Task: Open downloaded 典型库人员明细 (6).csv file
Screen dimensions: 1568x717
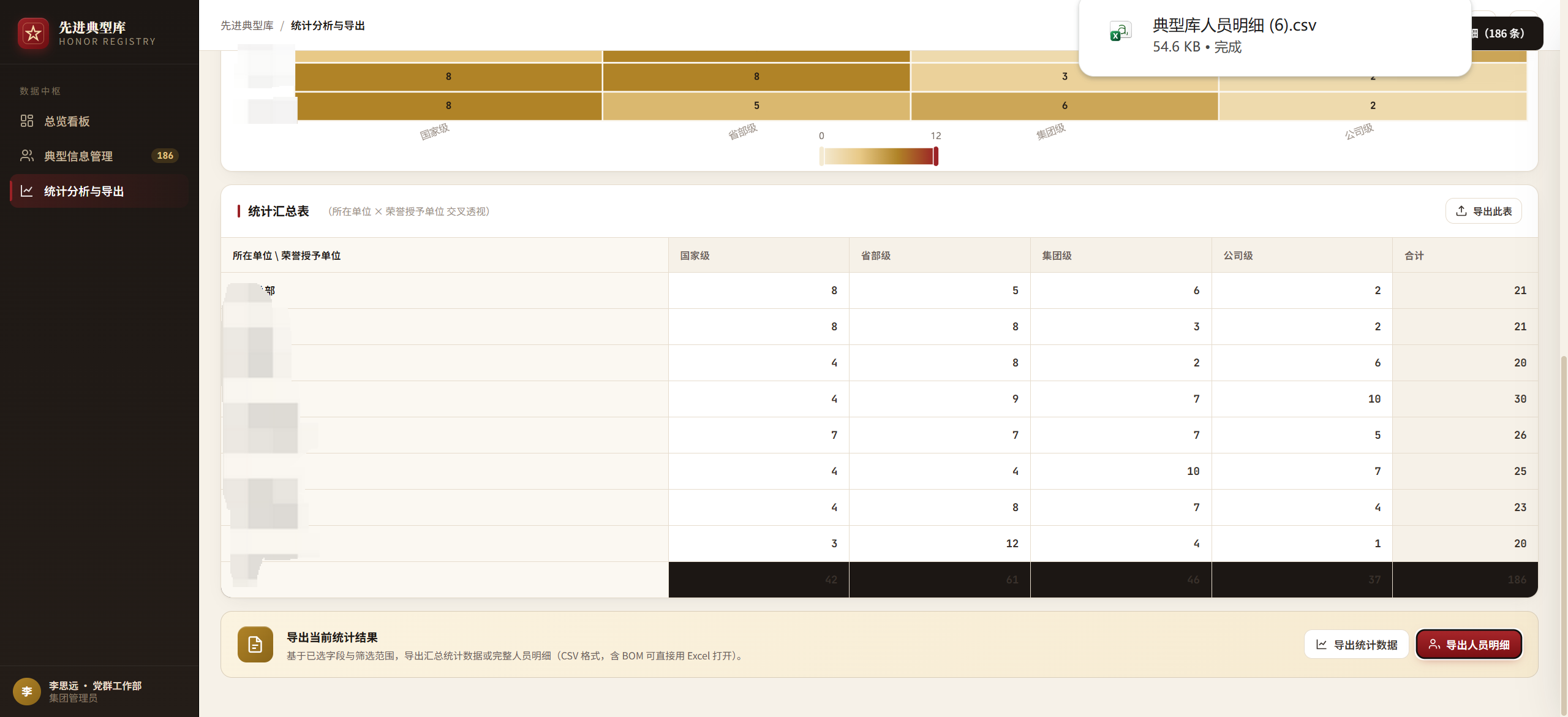Action: [1275, 36]
